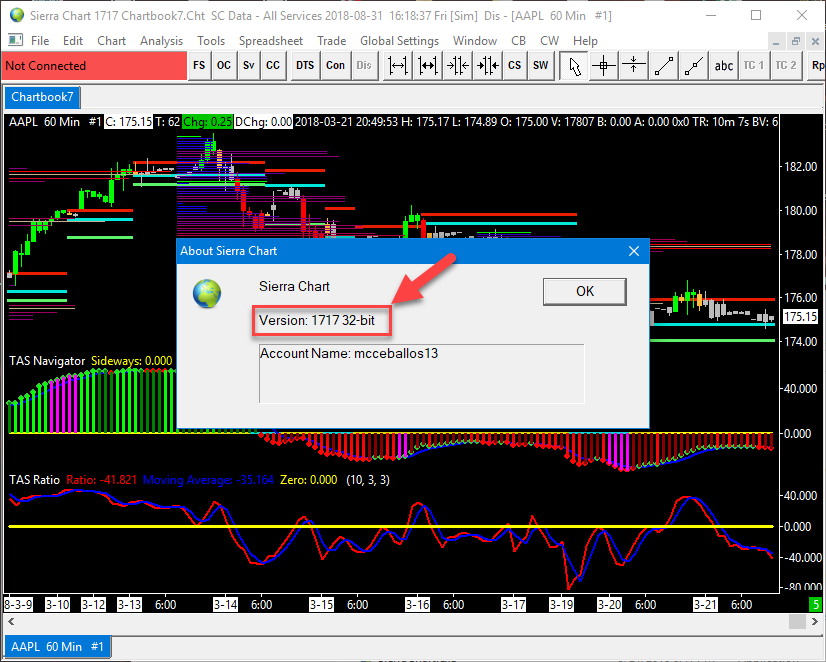Image resolution: width=826 pixels, height=662 pixels.
Task: Open the Analysis menu
Action: click(x=161, y=41)
